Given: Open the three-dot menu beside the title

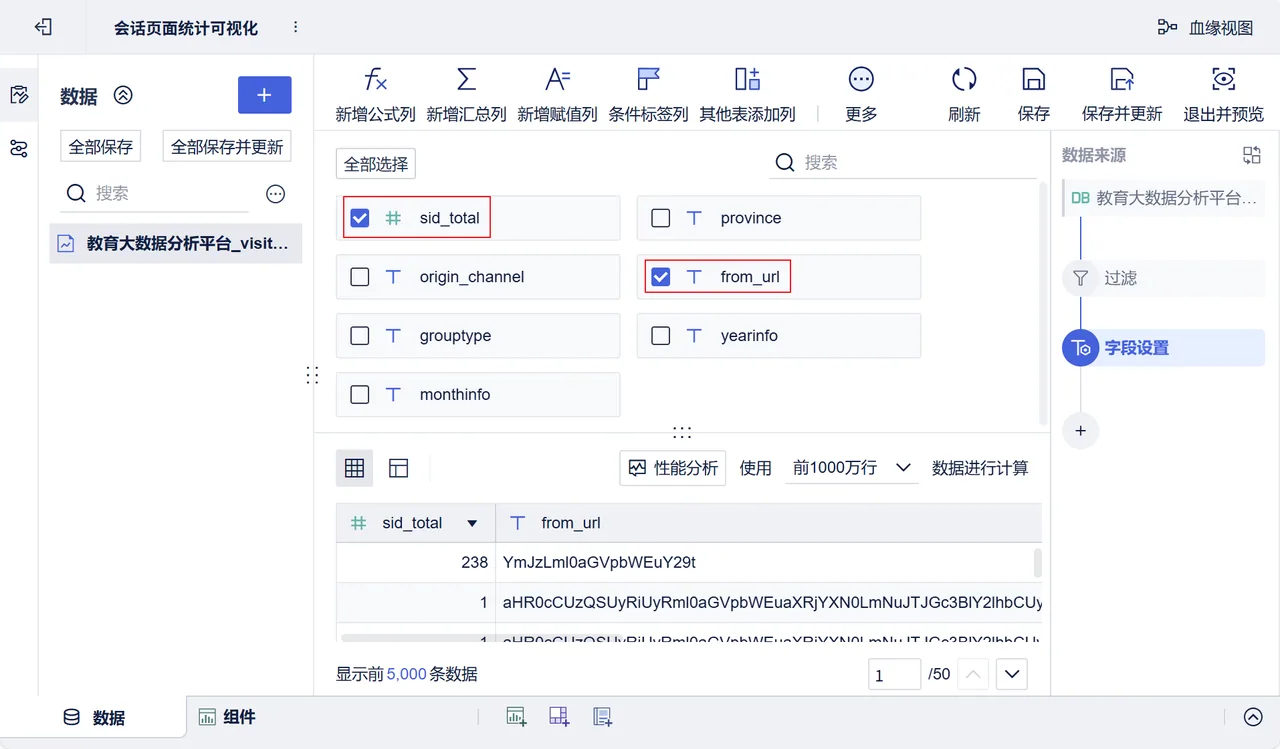Looking at the screenshot, I should pos(296,27).
